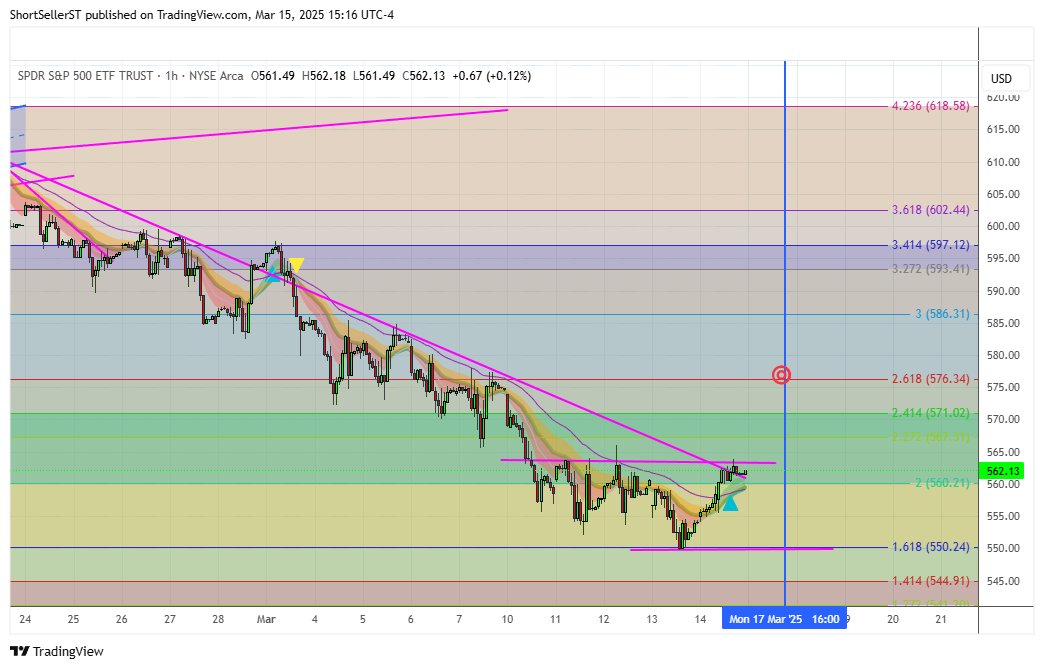Click the 575.00 price axis label

(1003, 387)
